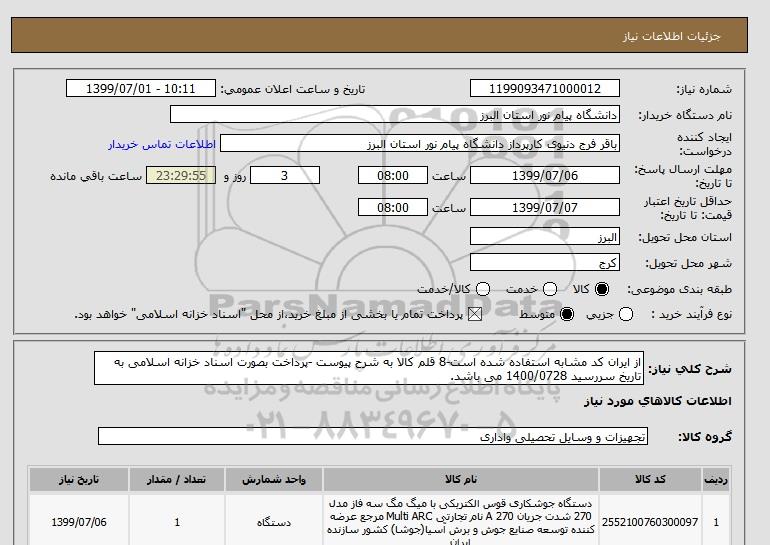Click the response deadline date 1399/07/06 field
The image size is (770, 545).
point(545,175)
